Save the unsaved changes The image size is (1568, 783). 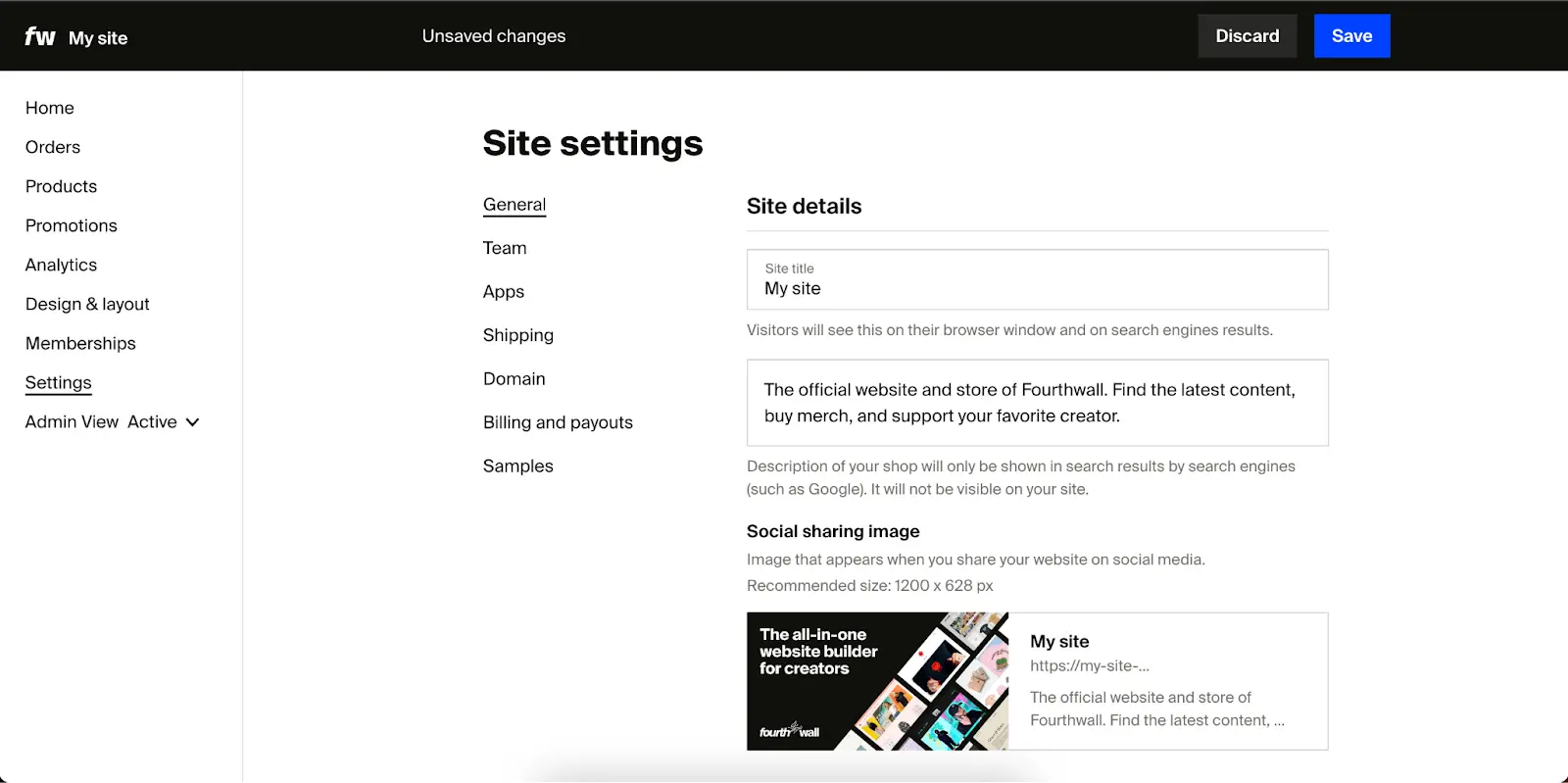point(1351,35)
